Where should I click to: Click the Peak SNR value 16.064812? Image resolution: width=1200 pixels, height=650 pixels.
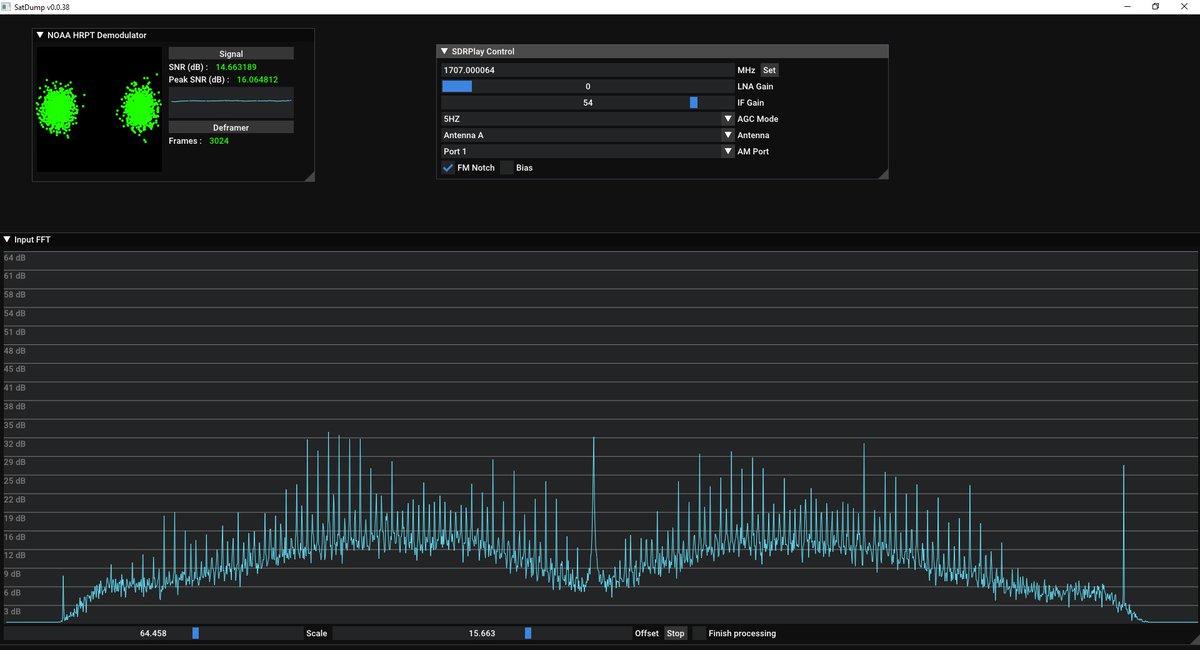click(257, 80)
